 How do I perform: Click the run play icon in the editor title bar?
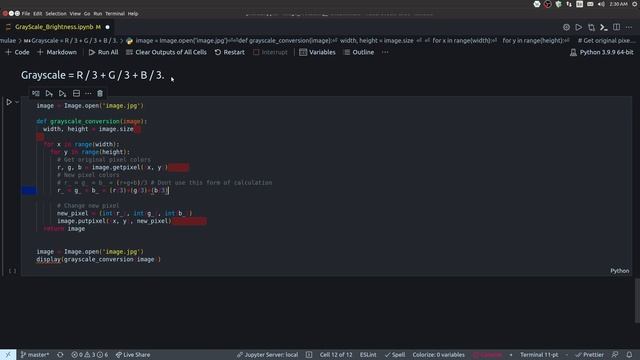coord(578,27)
